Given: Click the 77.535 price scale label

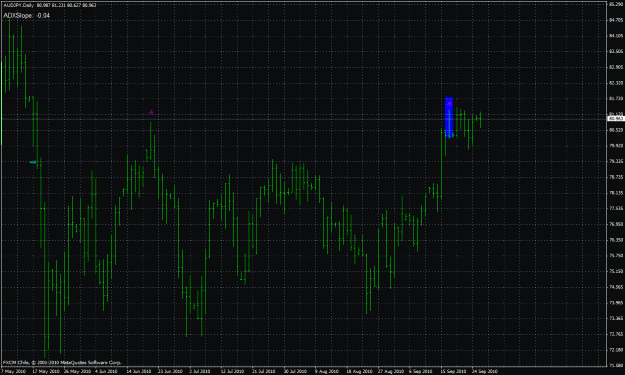Looking at the screenshot, I should pos(616,208).
